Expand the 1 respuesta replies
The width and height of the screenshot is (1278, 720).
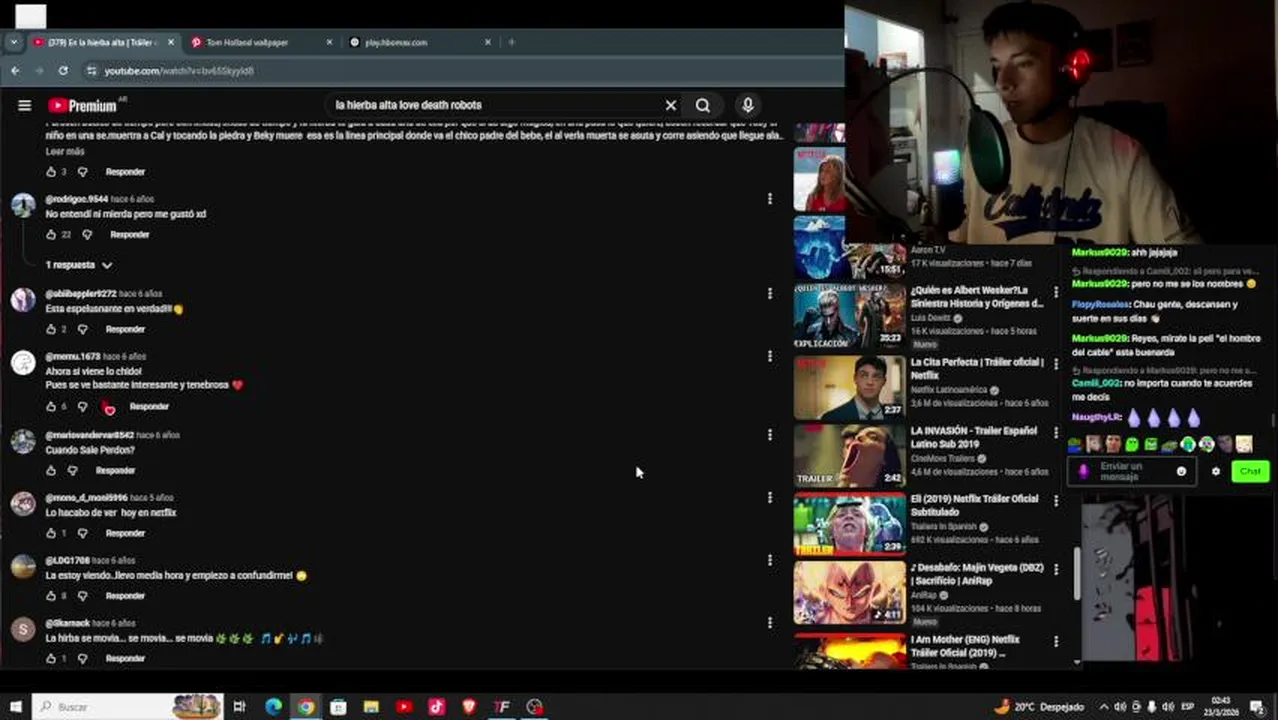click(x=79, y=265)
